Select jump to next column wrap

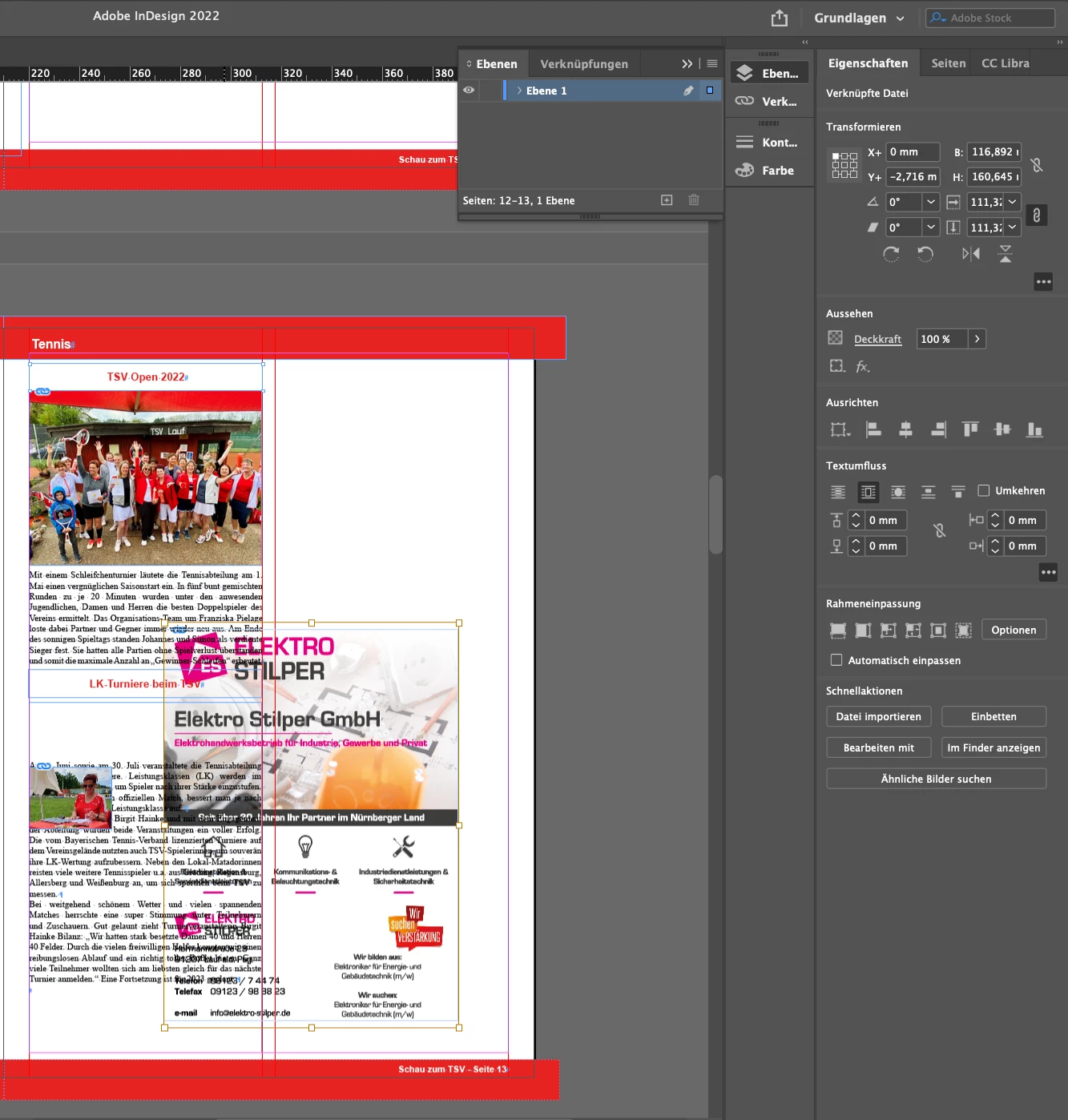coord(958,492)
